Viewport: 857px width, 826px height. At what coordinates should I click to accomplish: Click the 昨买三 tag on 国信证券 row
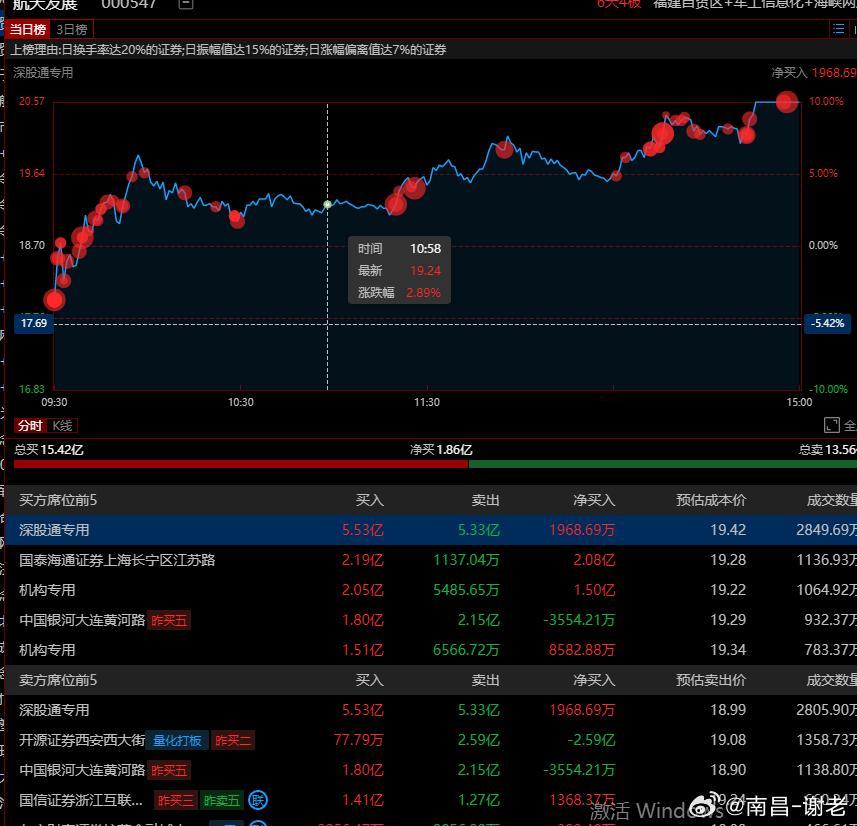(x=175, y=801)
